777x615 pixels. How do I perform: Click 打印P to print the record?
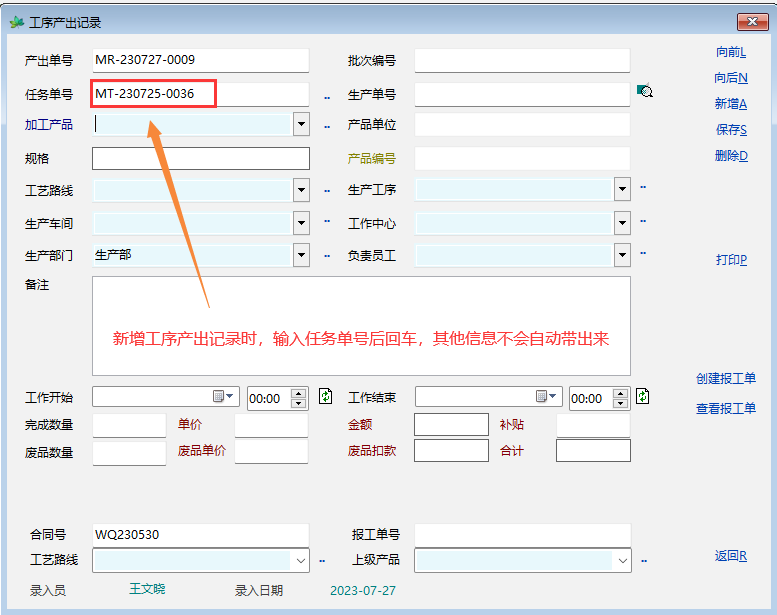coord(730,260)
